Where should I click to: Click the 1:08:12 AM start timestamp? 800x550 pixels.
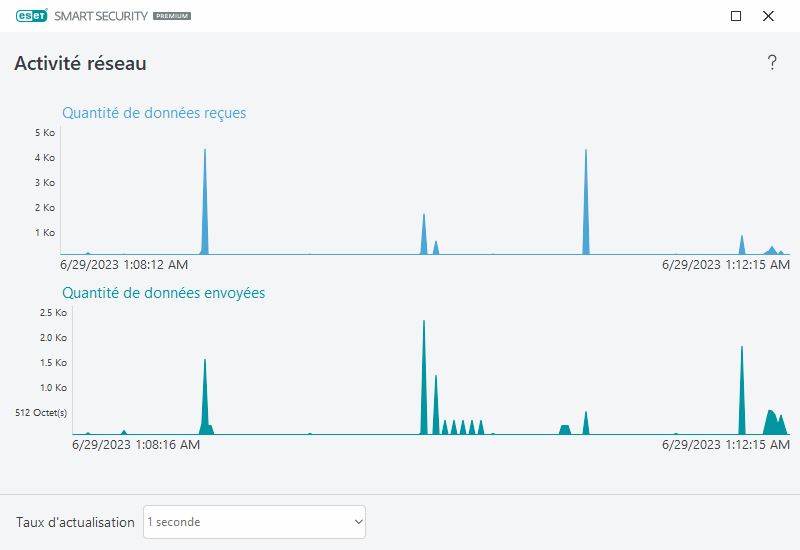[123, 265]
